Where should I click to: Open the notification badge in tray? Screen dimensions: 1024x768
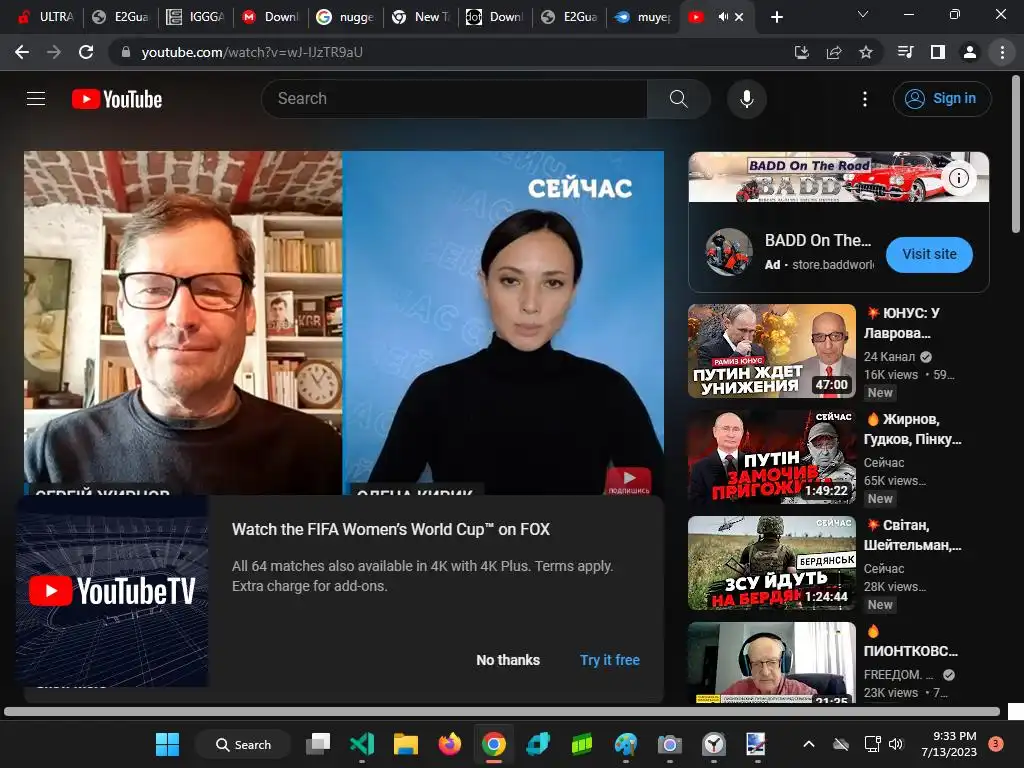tap(996, 744)
